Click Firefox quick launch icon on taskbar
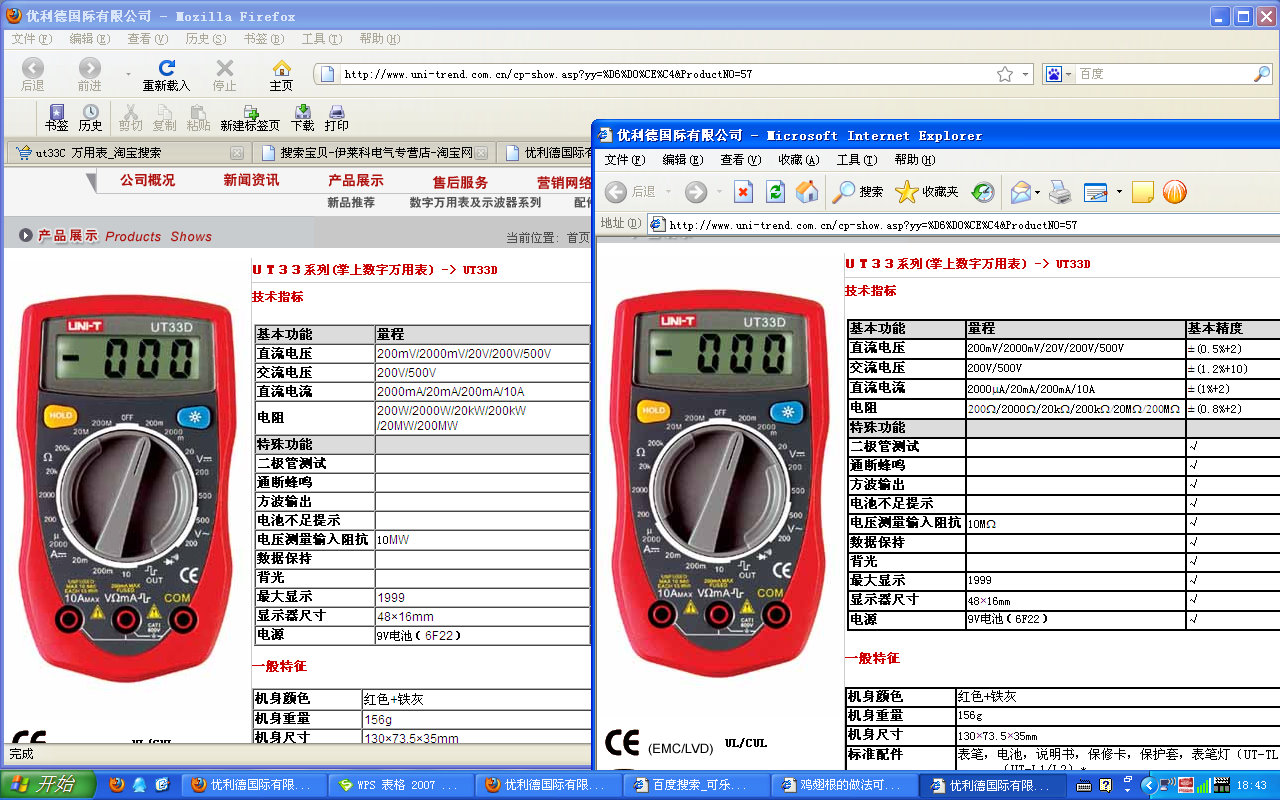The width and height of the screenshot is (1280, 800). [117, 785]
